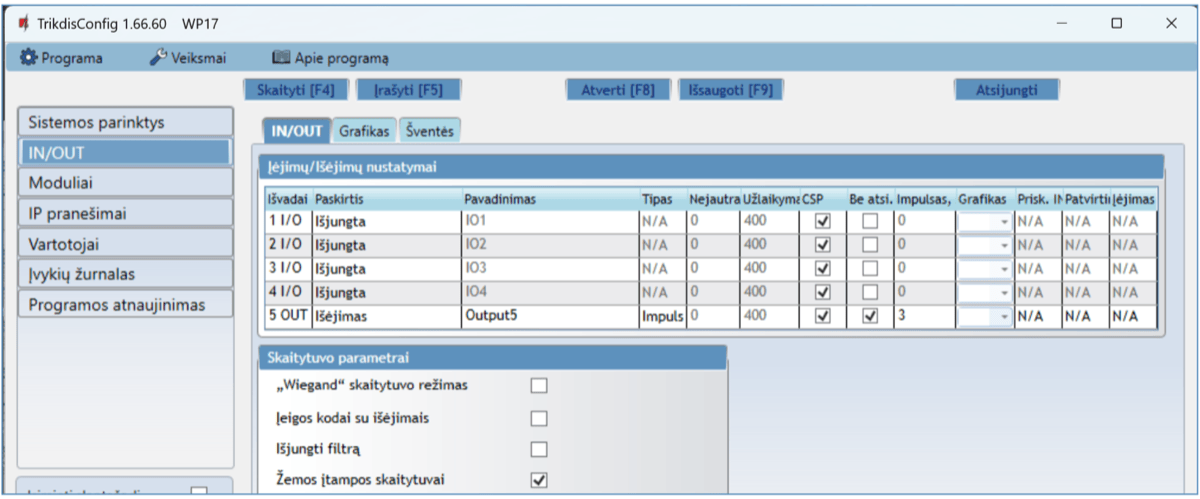Open Grafikas dropdown in 5 OUT row
The height and width of the screenshot is (499, 1200).
1004,317
